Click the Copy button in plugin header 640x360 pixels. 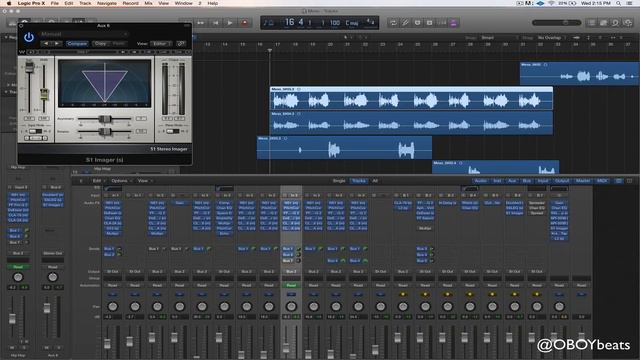100,43
